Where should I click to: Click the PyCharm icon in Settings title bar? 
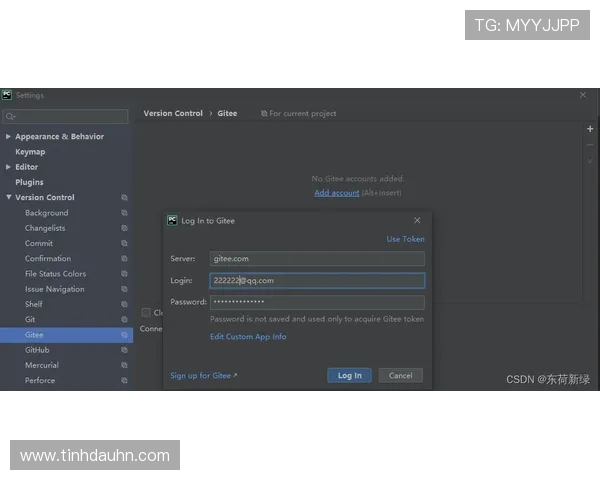[7, 95]
